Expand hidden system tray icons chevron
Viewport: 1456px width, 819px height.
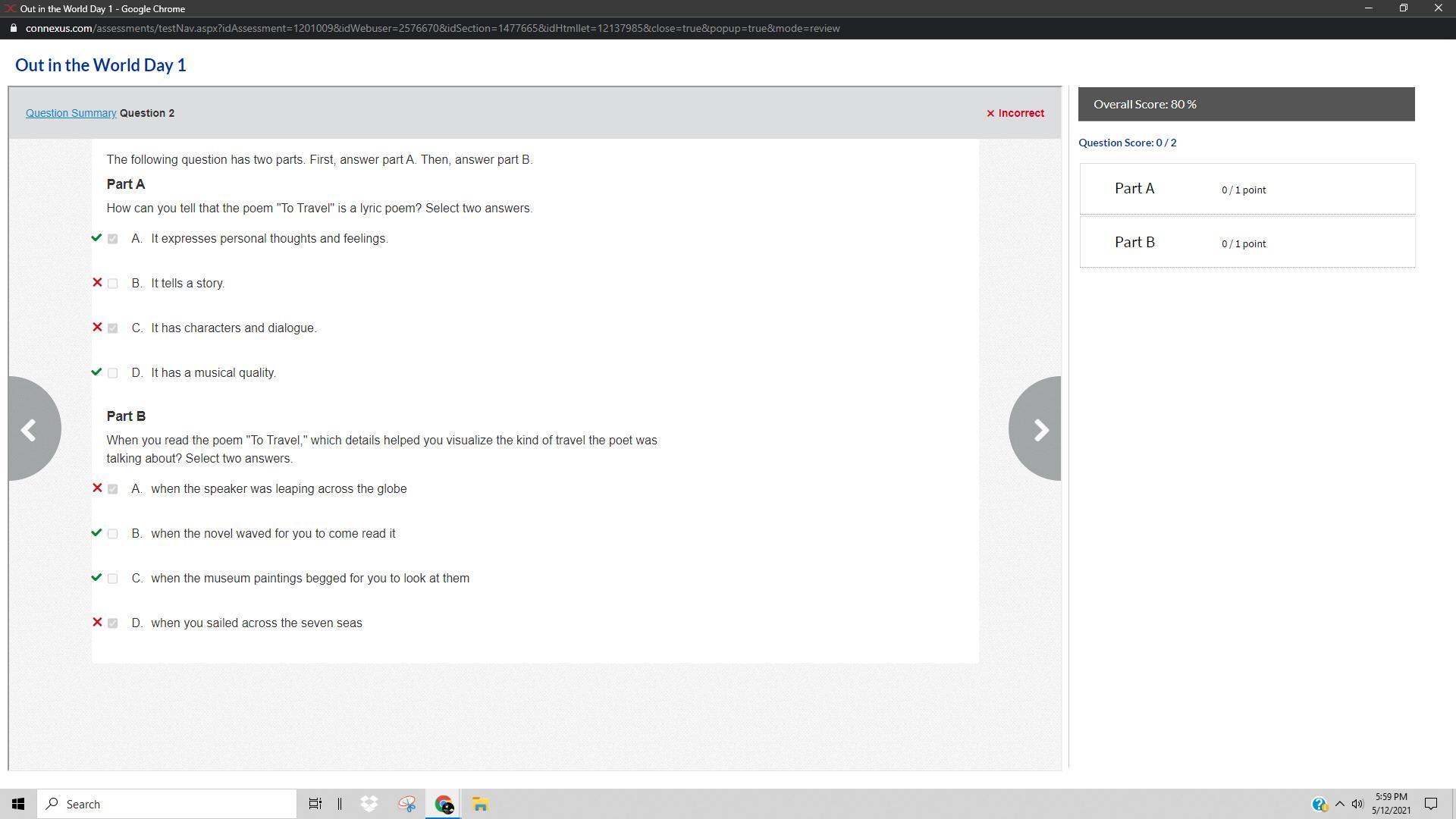[1339, 804]
